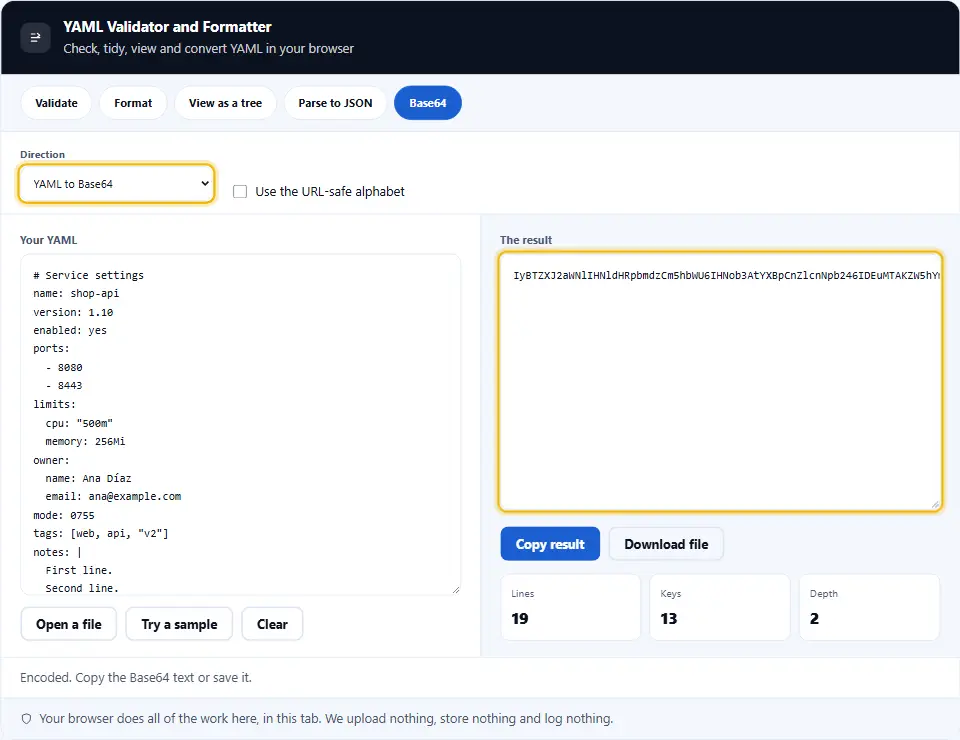Image resolution: width=960 pixels, height=740 pixels.
Task: Open the Direction dropdown
Action: click(116, 184)
